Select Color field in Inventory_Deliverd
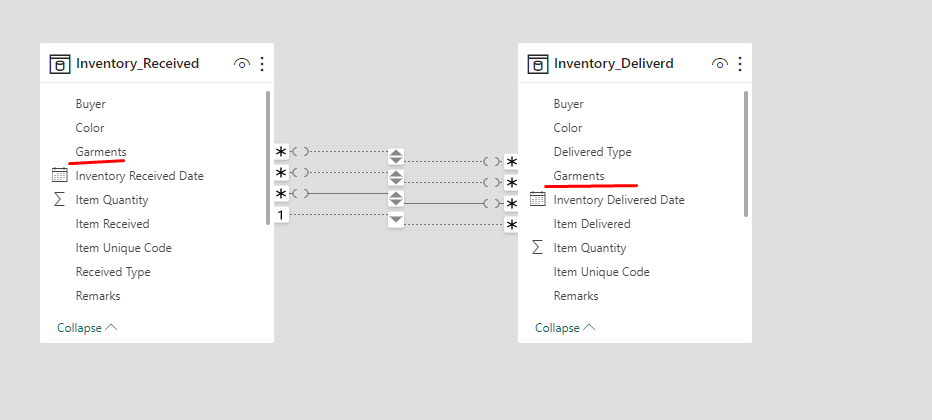This screenshot has width=932, height=420. coord(568,128)
